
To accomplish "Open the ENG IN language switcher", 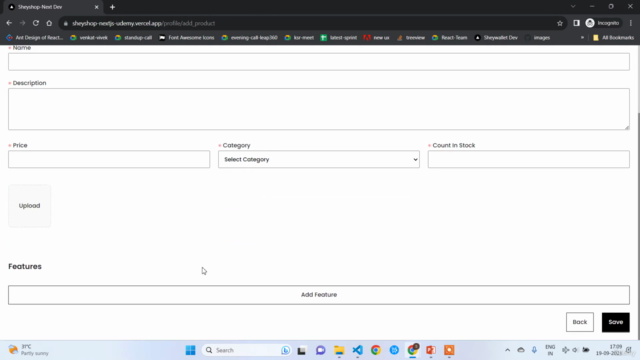I will pyautogui.click(x=550, y=350).
